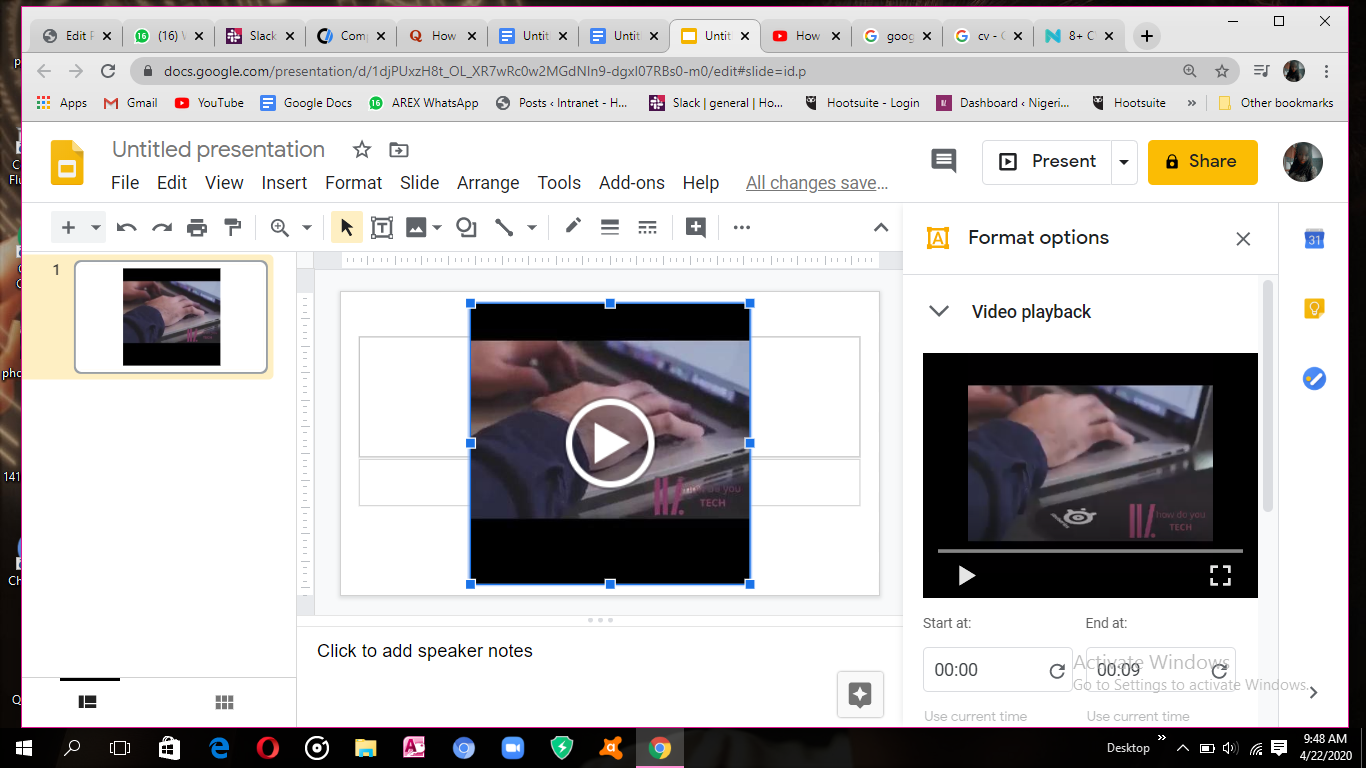Screen dimensions: 1366x768
Task: Click the Redo arrow in the toolbar
Action: pos(162,228)
